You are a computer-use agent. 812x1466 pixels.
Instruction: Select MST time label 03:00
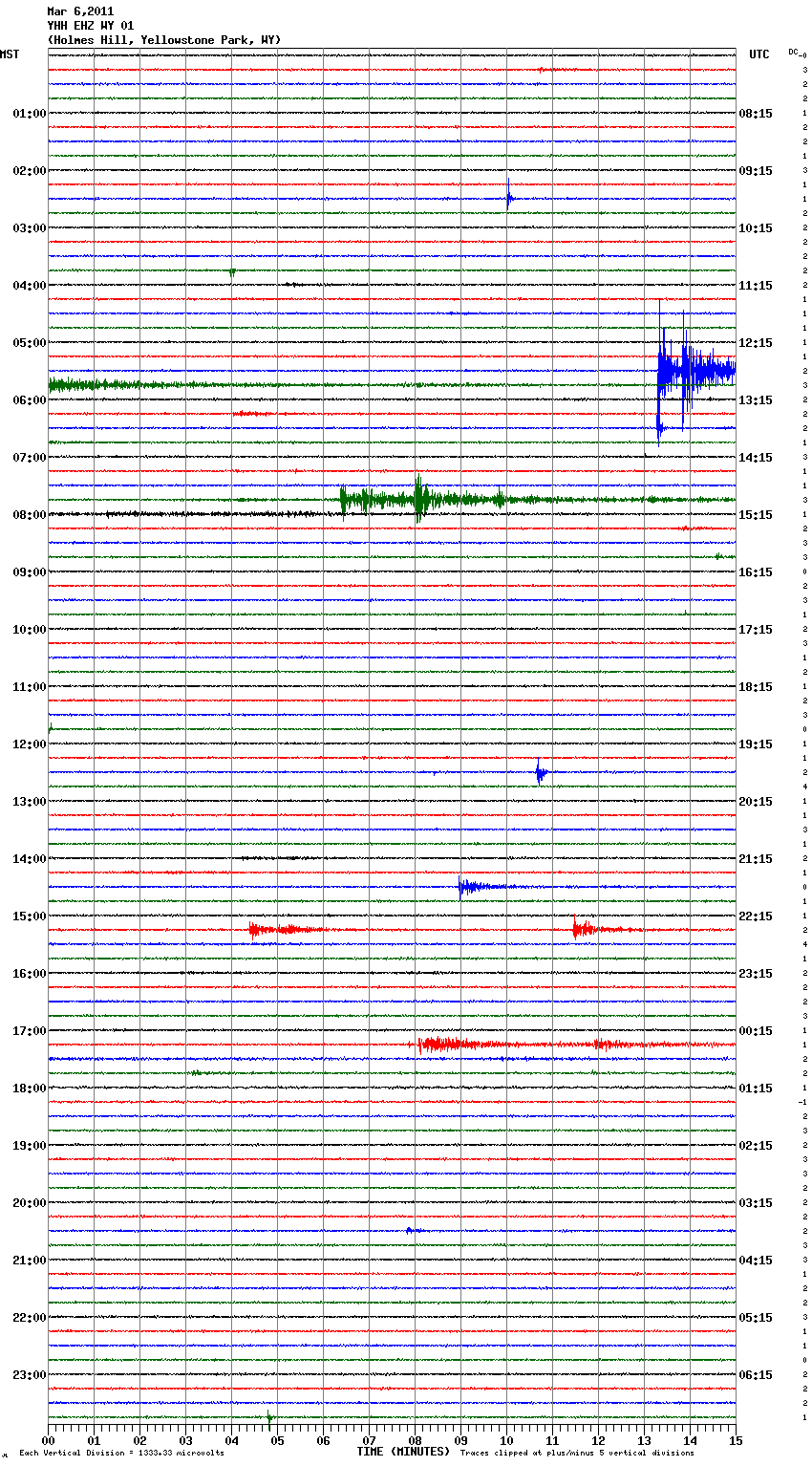pyautogui.click(x=30, y=228)
